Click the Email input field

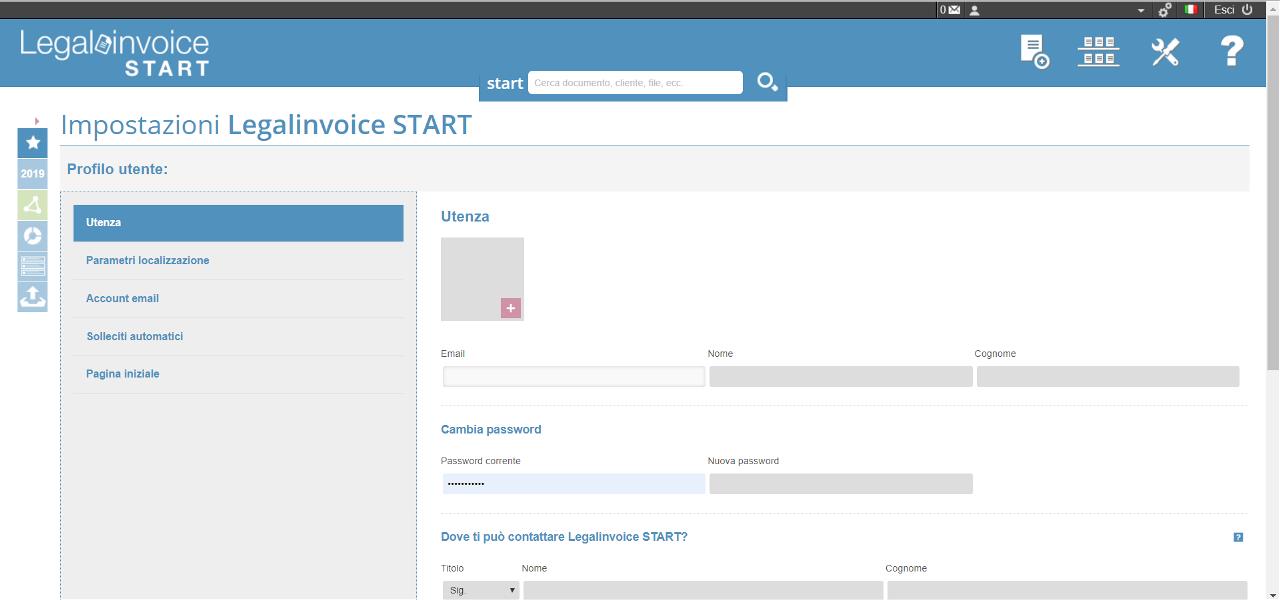(x=574, y=377)
